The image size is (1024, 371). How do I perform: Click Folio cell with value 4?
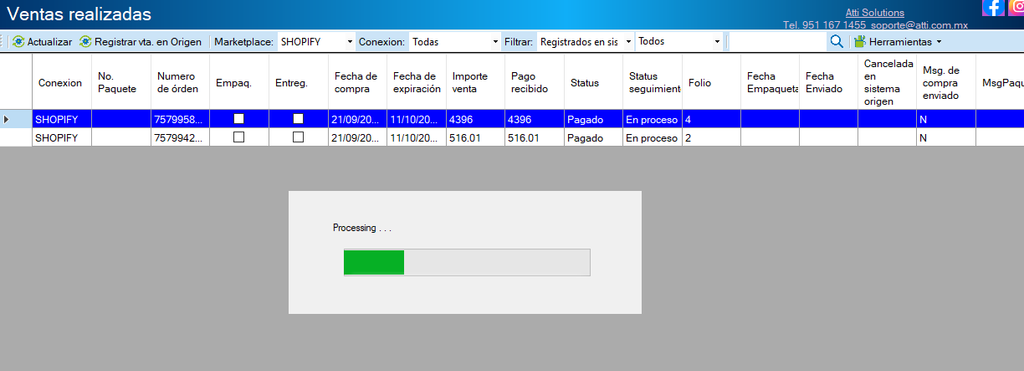712,120
